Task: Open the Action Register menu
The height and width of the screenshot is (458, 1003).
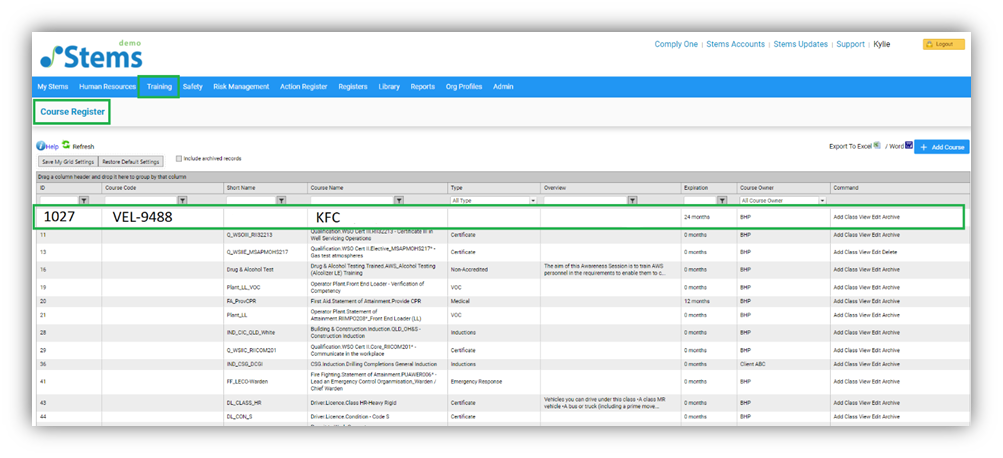Action: [304, 87]
